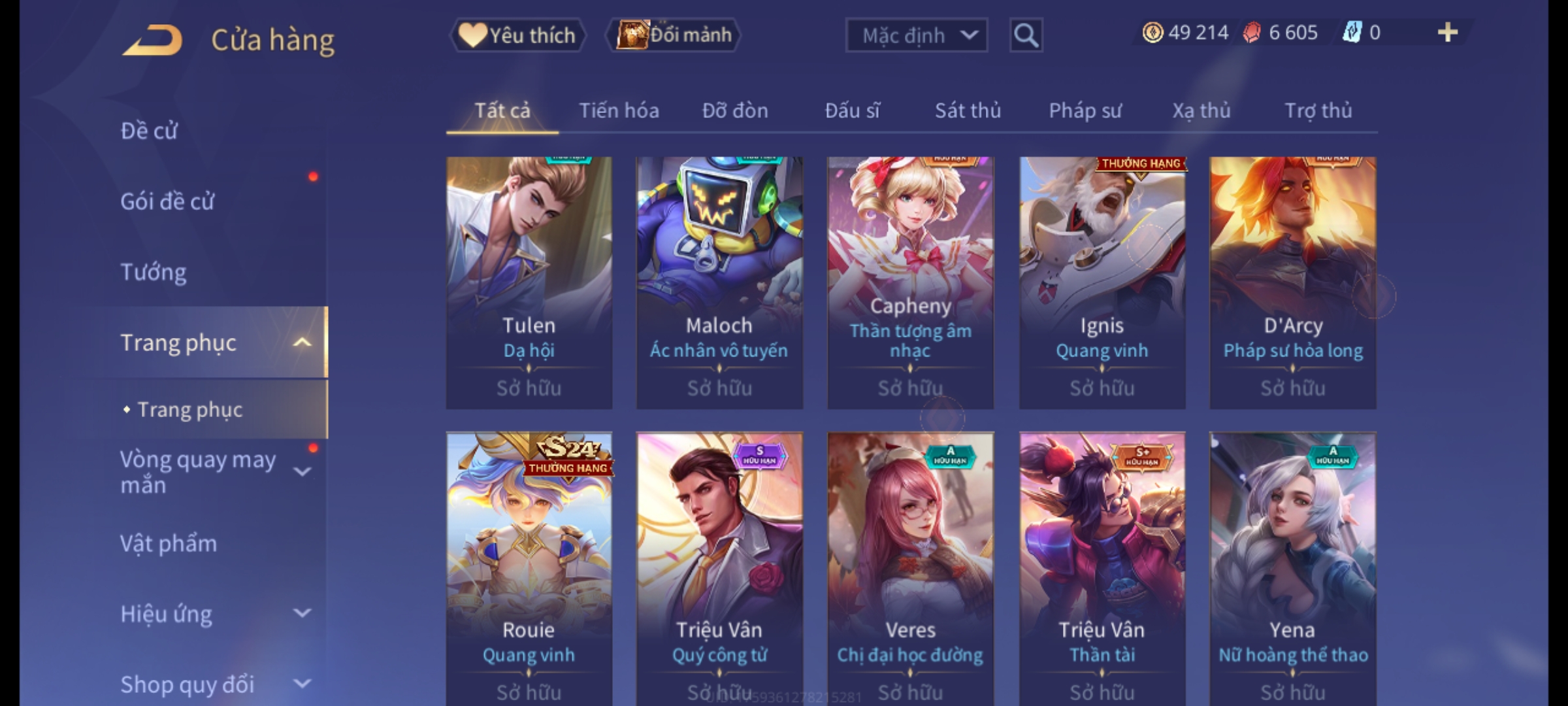Image resolution: width=1568 pixels, height=706 pixels.
Task: Go to the Tướng sidebar item
Action: tap(154, 272)
